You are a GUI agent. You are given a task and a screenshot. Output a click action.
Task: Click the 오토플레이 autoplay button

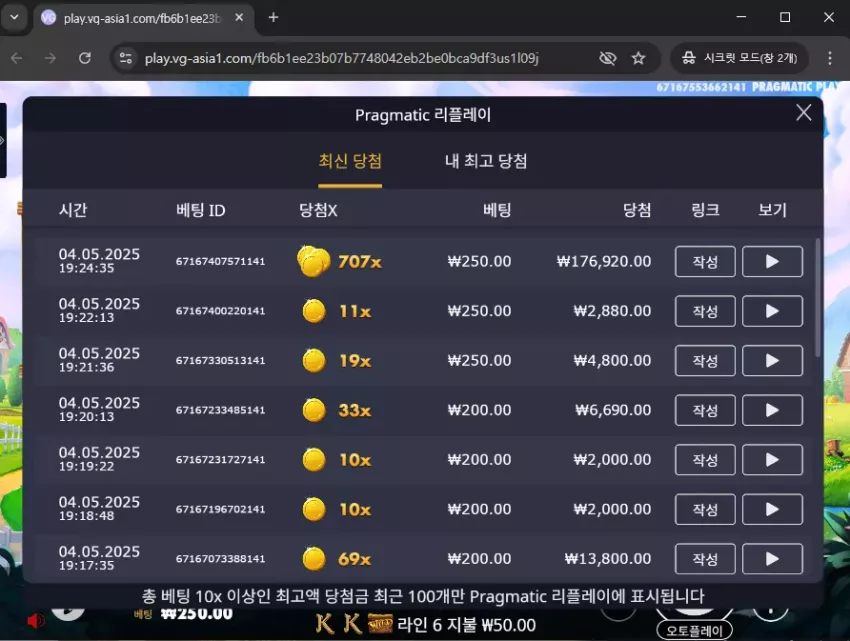tap(694, 631)
